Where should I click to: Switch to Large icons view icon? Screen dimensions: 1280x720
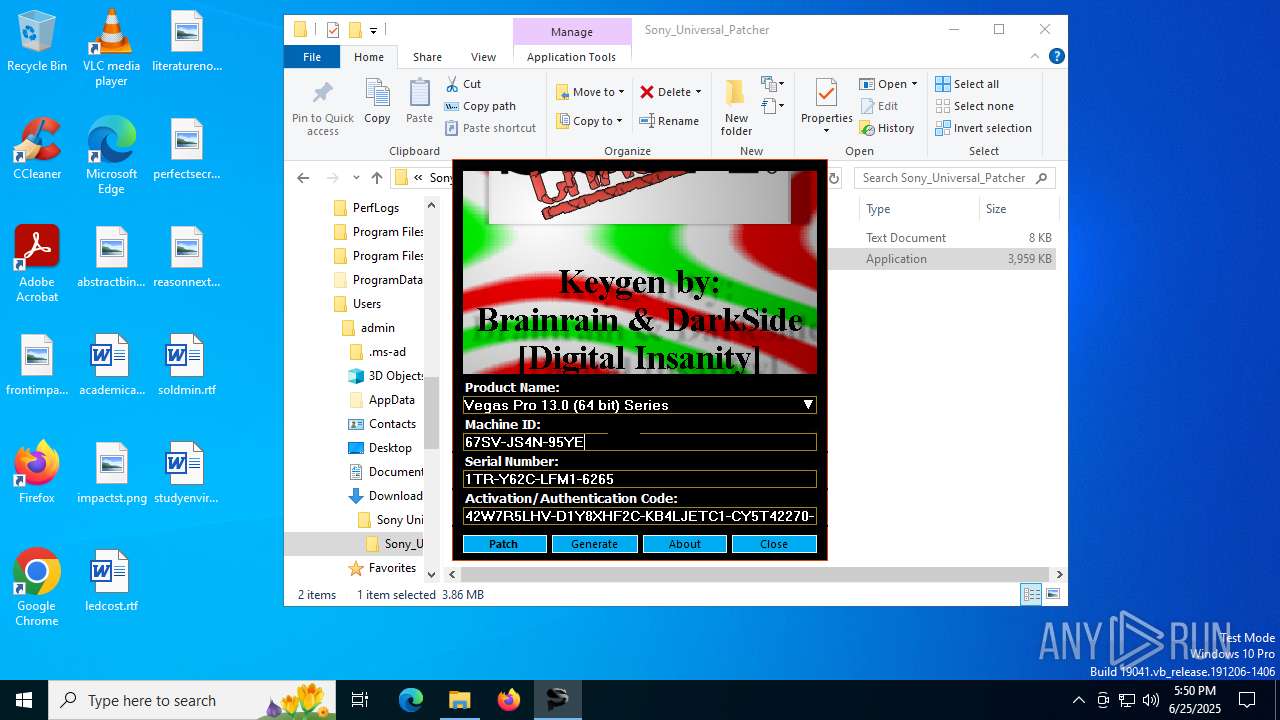1052,595
